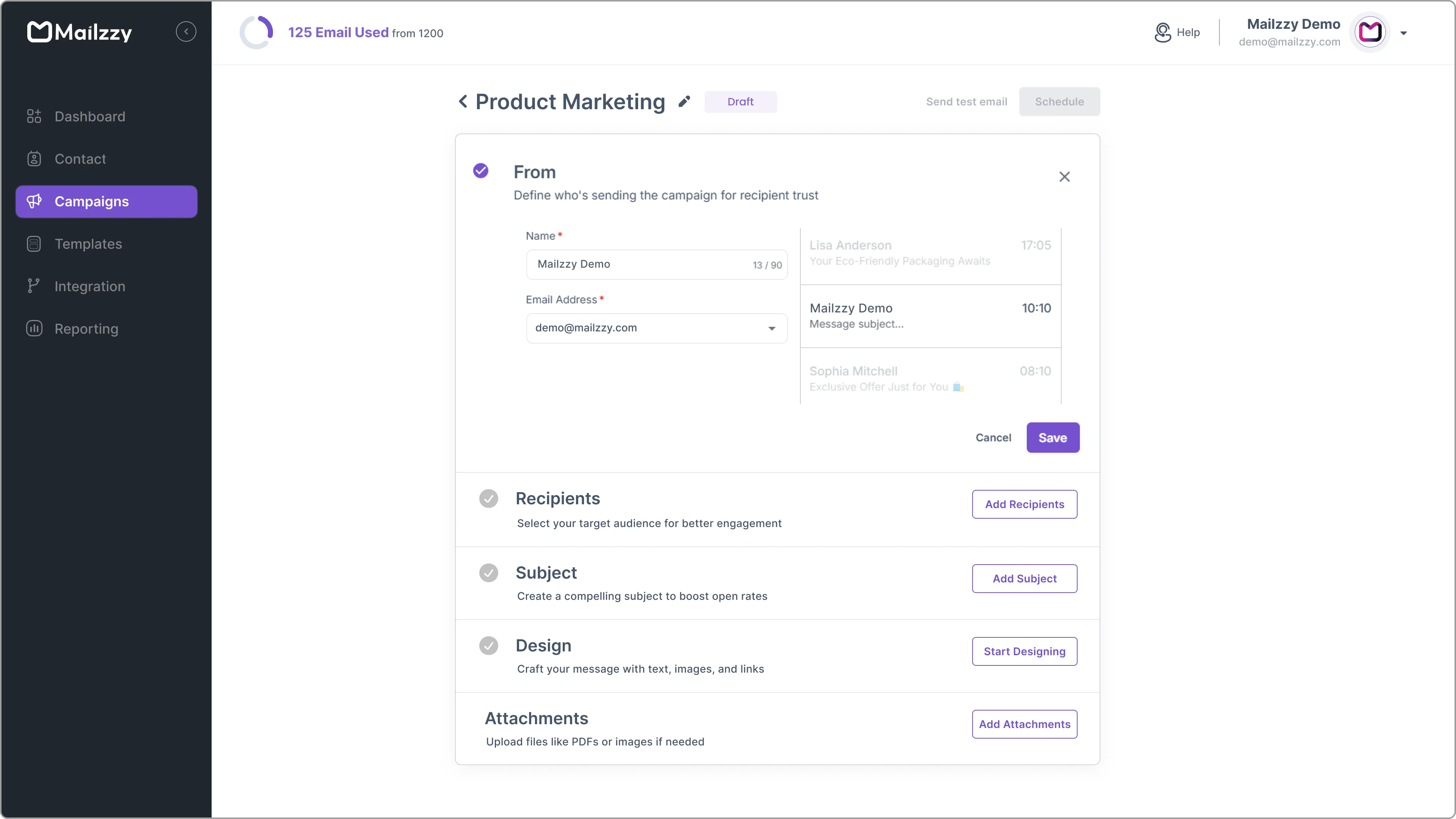Click the Reporting chart icon
Screen dimensions: 1456x819
point(34,328)
